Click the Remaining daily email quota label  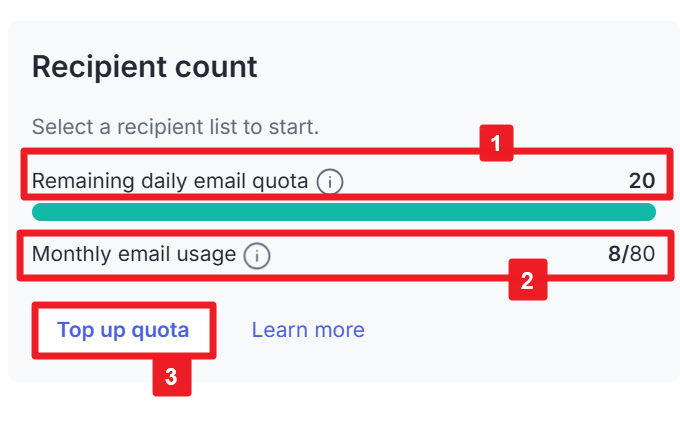[170, 182]
